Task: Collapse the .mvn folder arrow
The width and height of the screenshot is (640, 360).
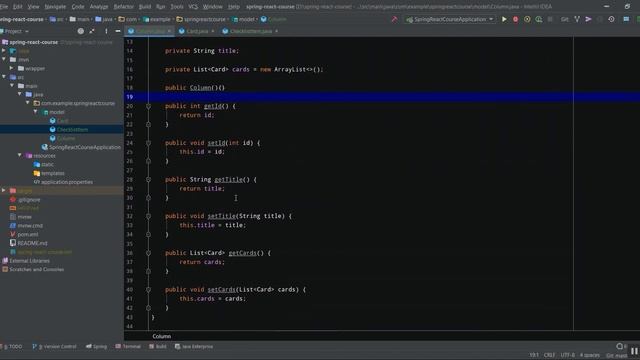Action: tap(4, 59)
